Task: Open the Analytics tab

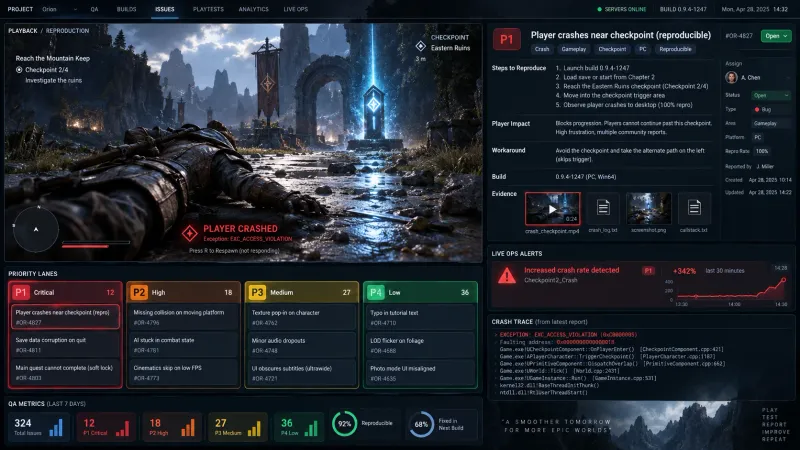Action: click(x=254, y=9)
